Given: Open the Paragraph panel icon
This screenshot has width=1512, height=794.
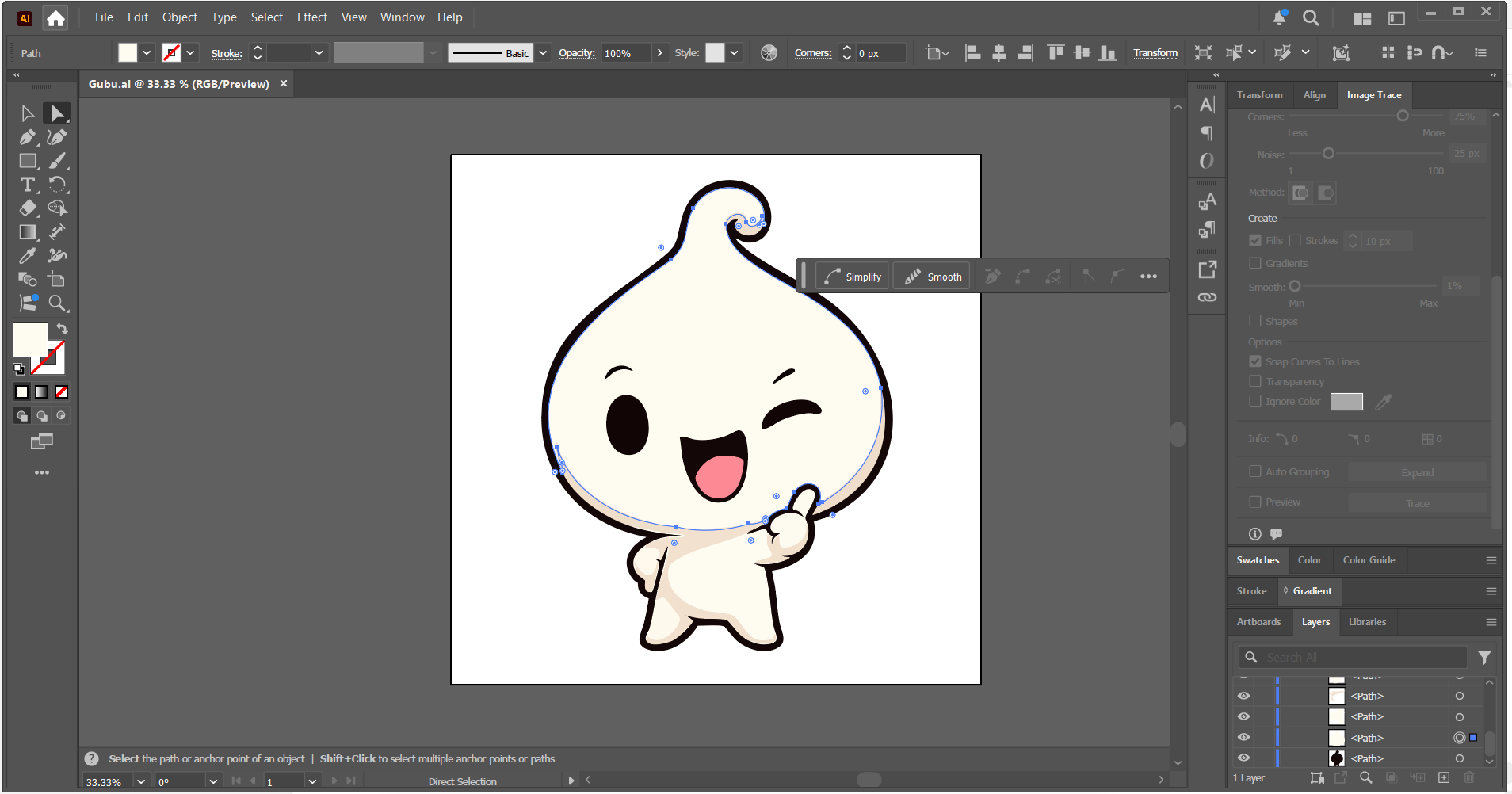Looking at the screenshot, I should pyautogui.click(x=1207, y=132).
